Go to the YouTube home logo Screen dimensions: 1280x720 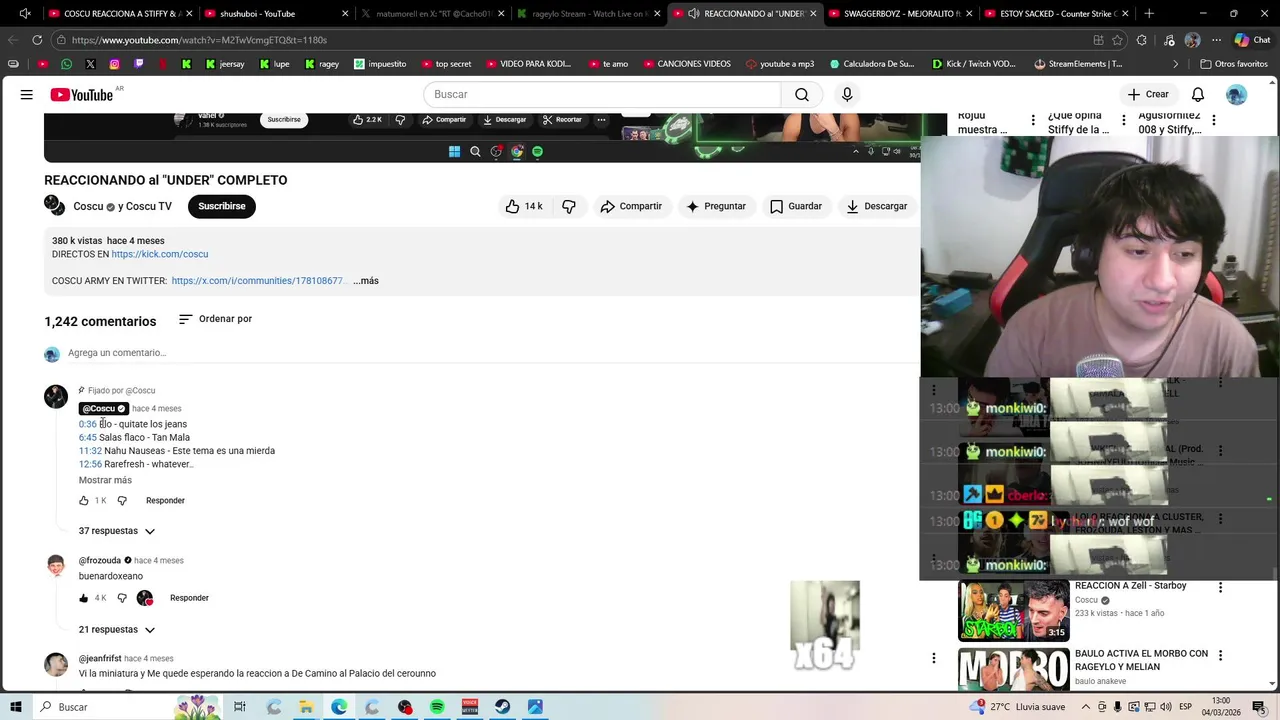click(82, 94)
